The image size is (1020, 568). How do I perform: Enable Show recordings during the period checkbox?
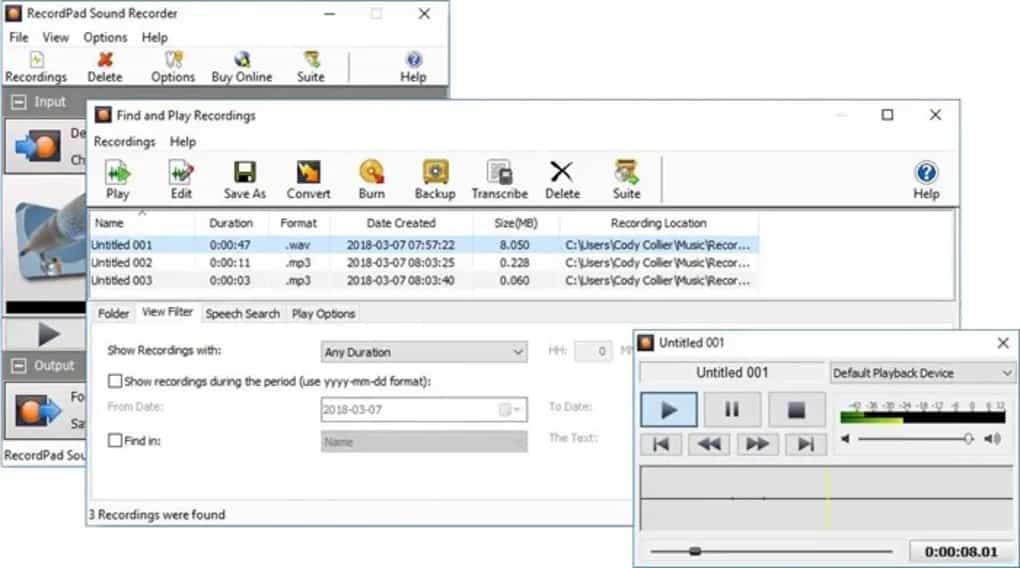coord(115,381)
